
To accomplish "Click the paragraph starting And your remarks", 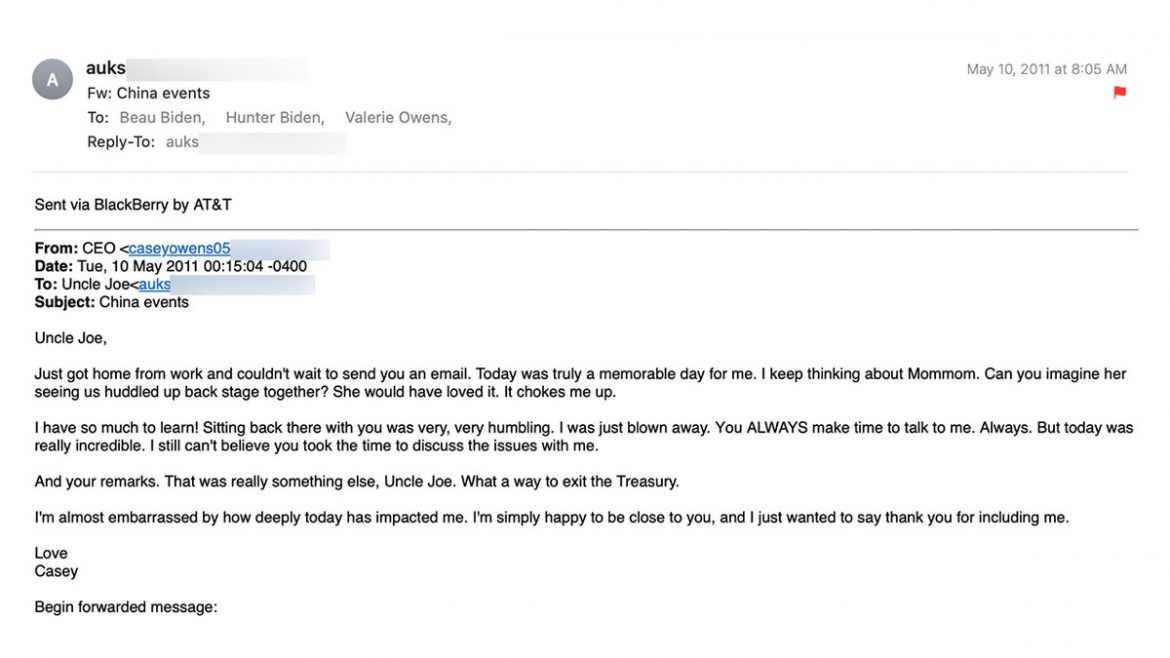I will pyautogui.click(x=357, y=481).
